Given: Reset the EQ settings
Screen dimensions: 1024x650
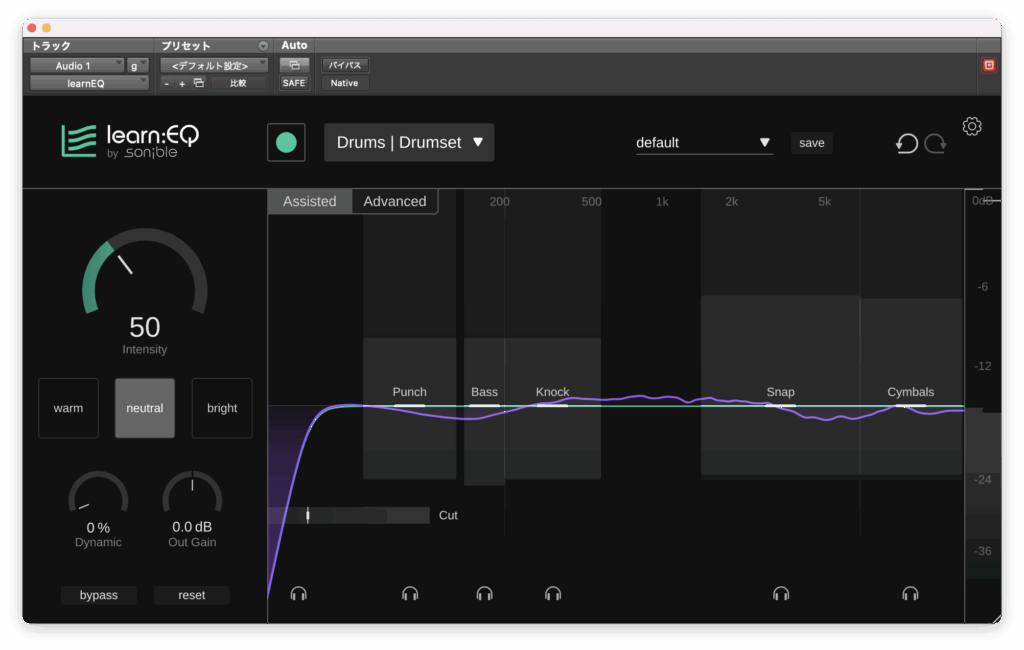Looking at the screenshot, I should click(191, 595).
